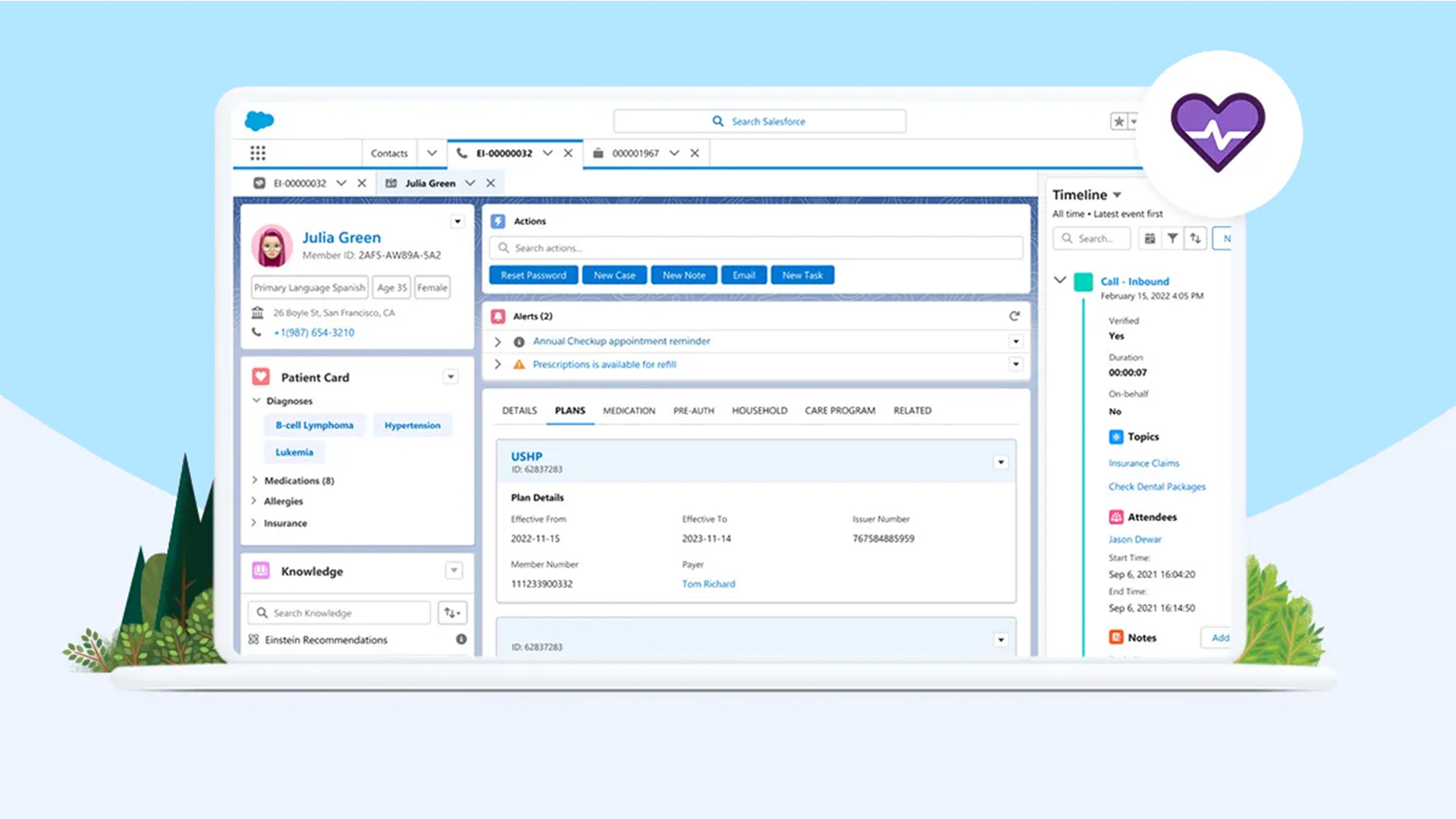
Task: Click the Reset Password button
Action: [x=533, y=275]
